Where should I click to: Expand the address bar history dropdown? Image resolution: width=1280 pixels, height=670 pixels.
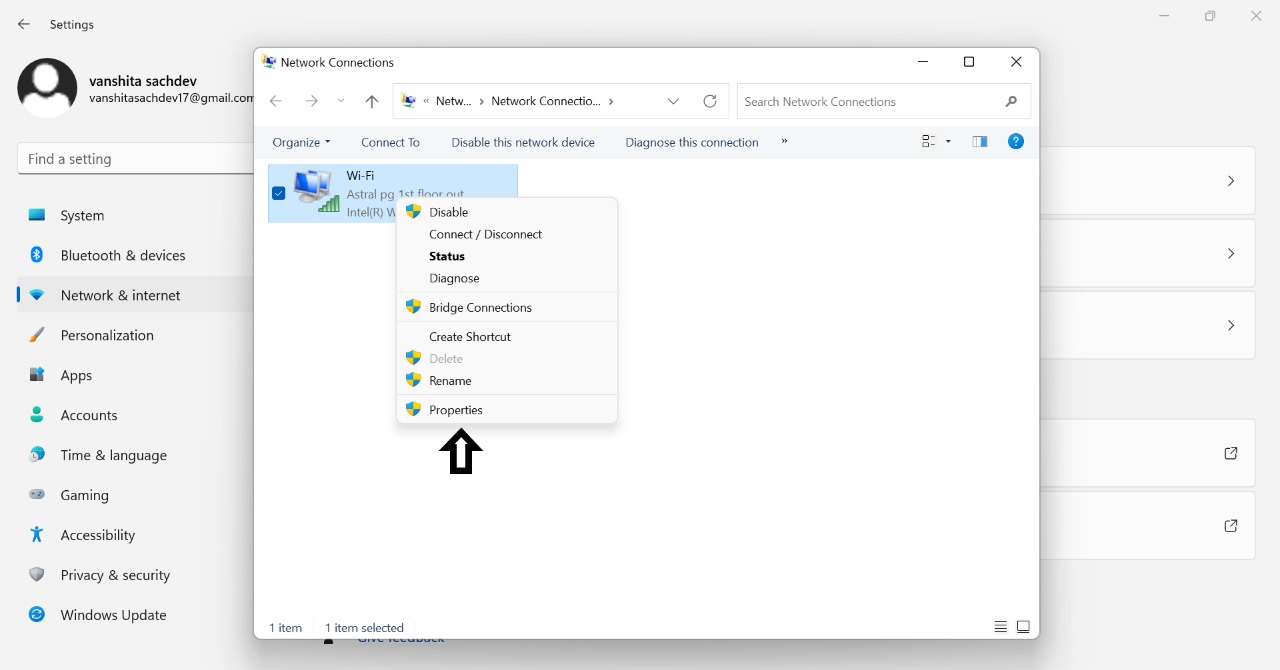[673, 101]
